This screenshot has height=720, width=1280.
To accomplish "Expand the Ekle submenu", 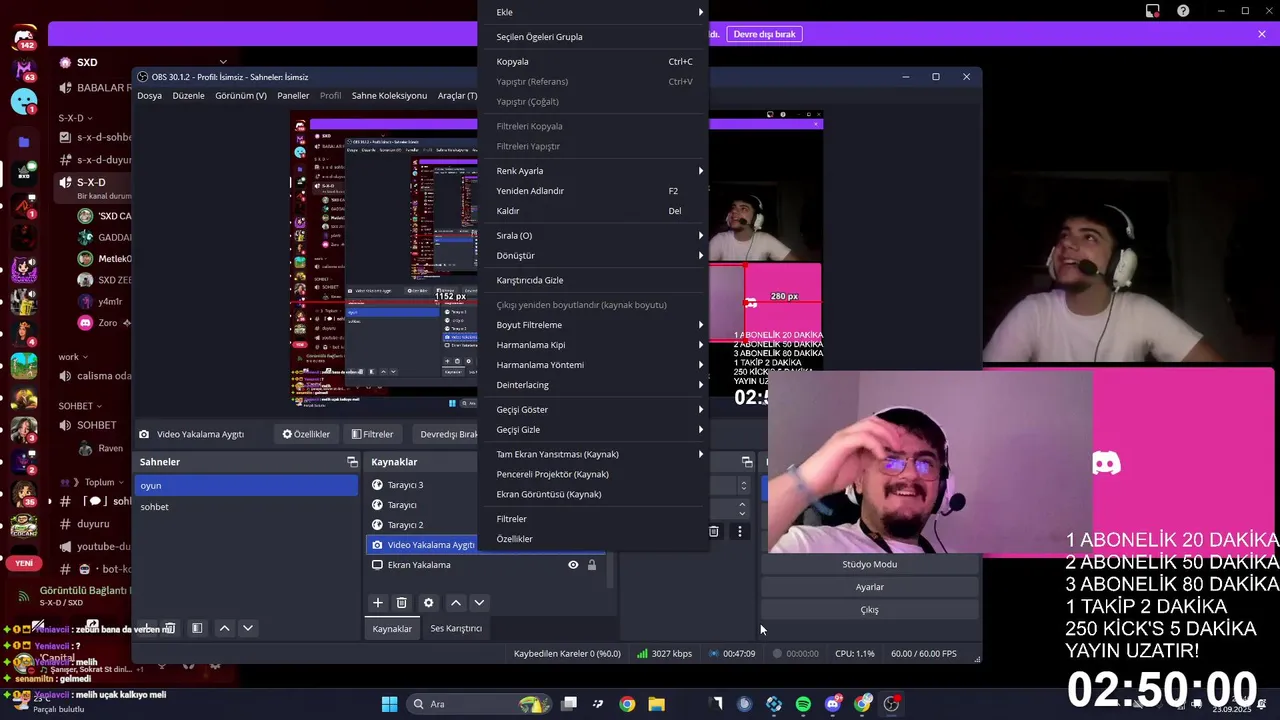I will click(x=593, y=12).
